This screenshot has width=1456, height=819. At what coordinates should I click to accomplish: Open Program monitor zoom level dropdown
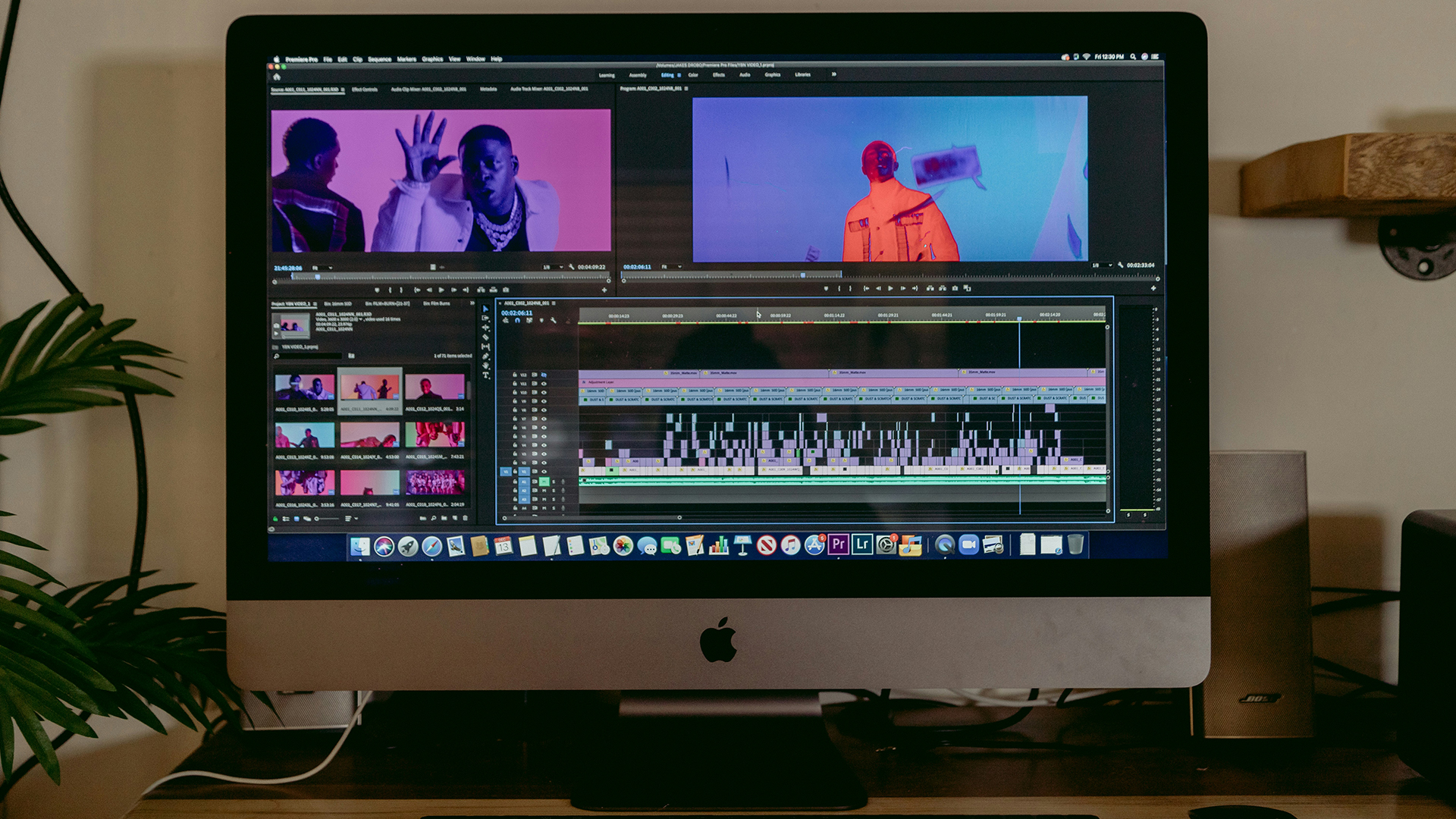670,267
